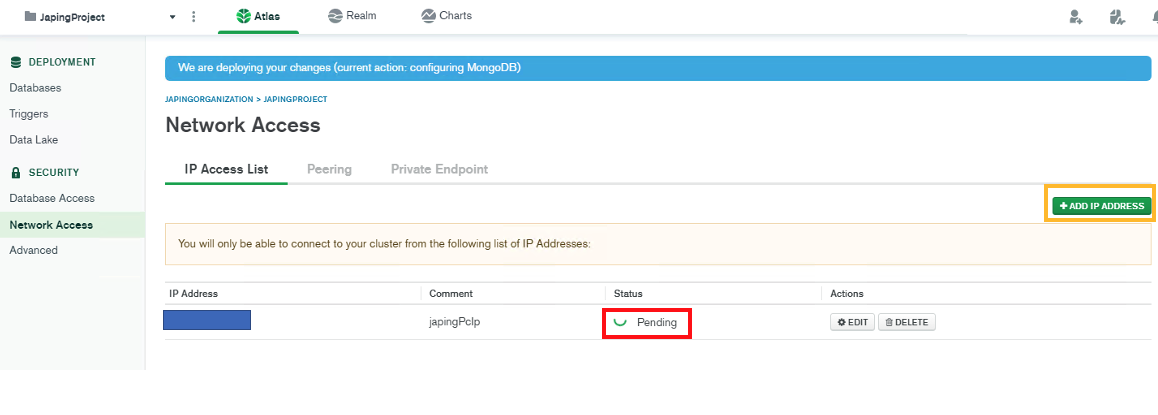Click the Security section lock icon
Screen dimensions: 1158x415
(16, 173)
